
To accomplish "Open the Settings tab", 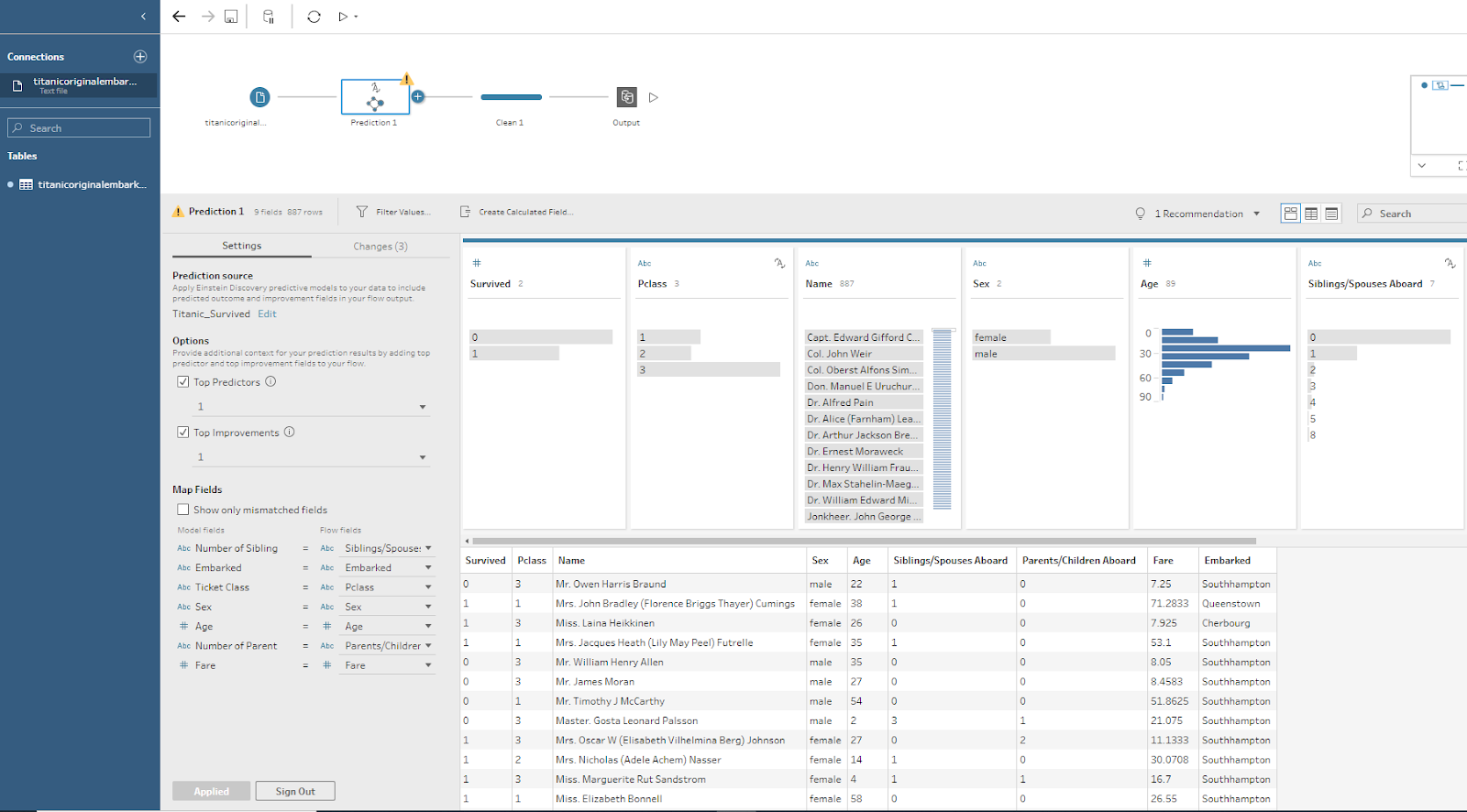I will 242,246.
